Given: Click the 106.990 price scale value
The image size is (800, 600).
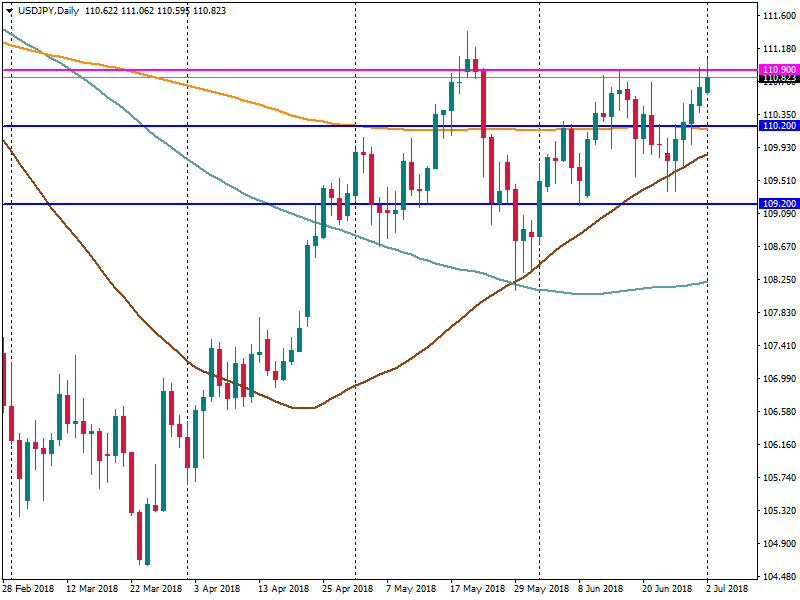Looking at the screenshot, I should pos(777,379).
